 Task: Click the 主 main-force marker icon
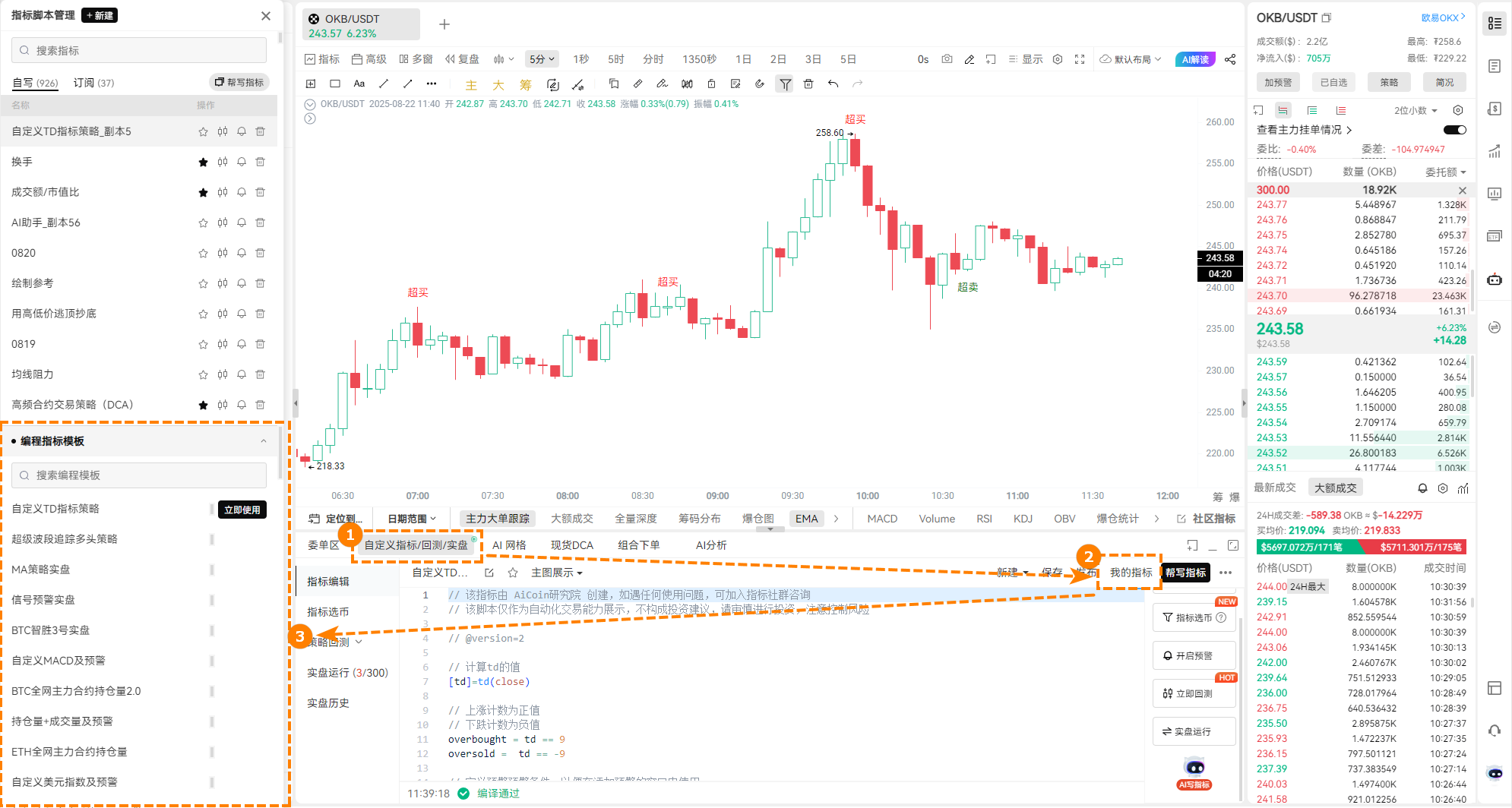pyautogui.click(x=471, y=85)
